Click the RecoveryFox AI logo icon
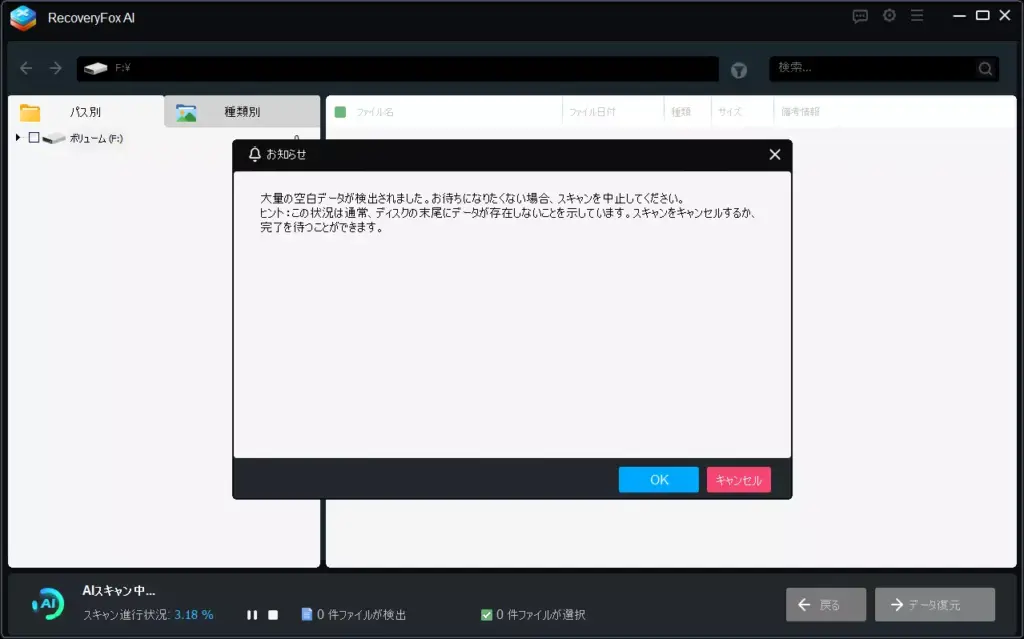Screen dimensions: 1024x639 tap(24, 18)
